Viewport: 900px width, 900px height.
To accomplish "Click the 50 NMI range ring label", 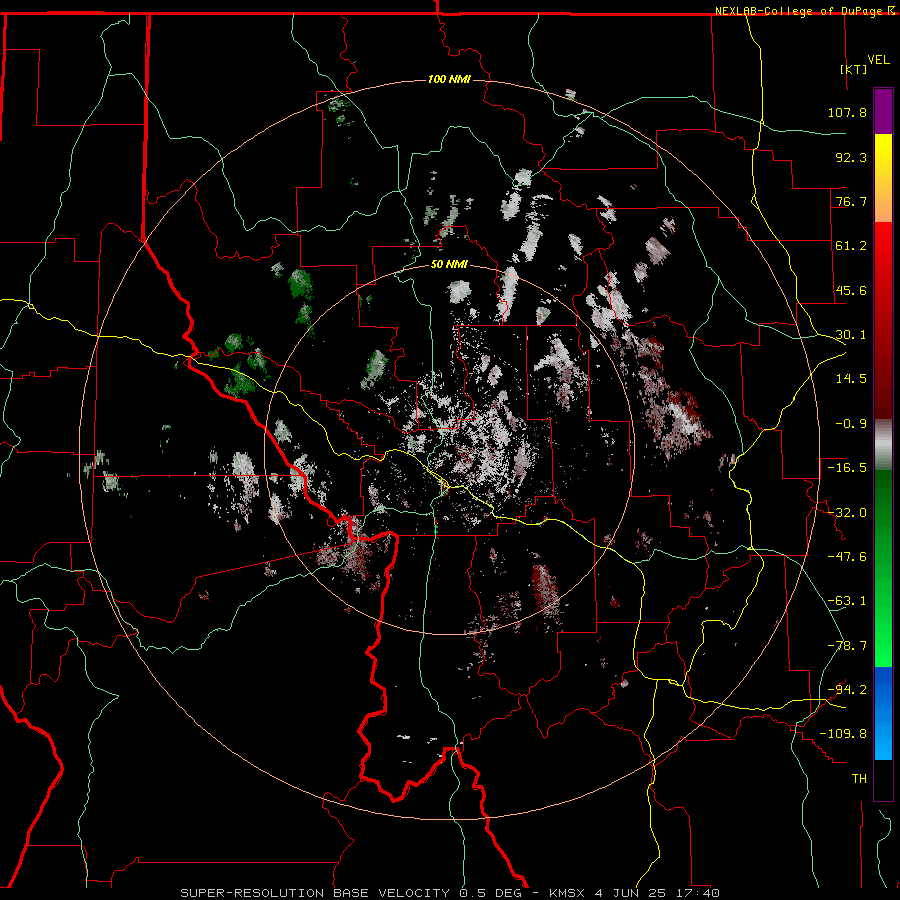I will [x=449, y=265].
